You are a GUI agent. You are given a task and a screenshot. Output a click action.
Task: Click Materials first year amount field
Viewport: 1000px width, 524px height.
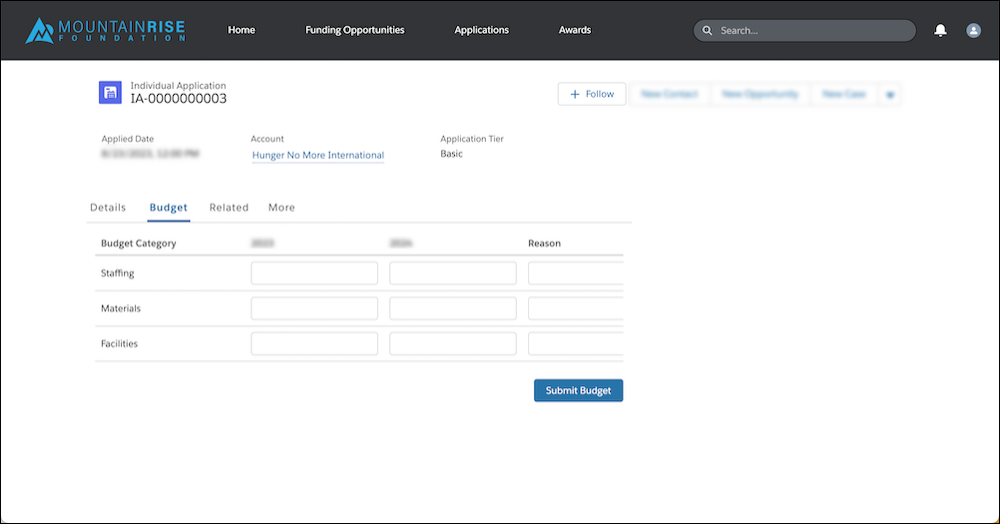314,308
